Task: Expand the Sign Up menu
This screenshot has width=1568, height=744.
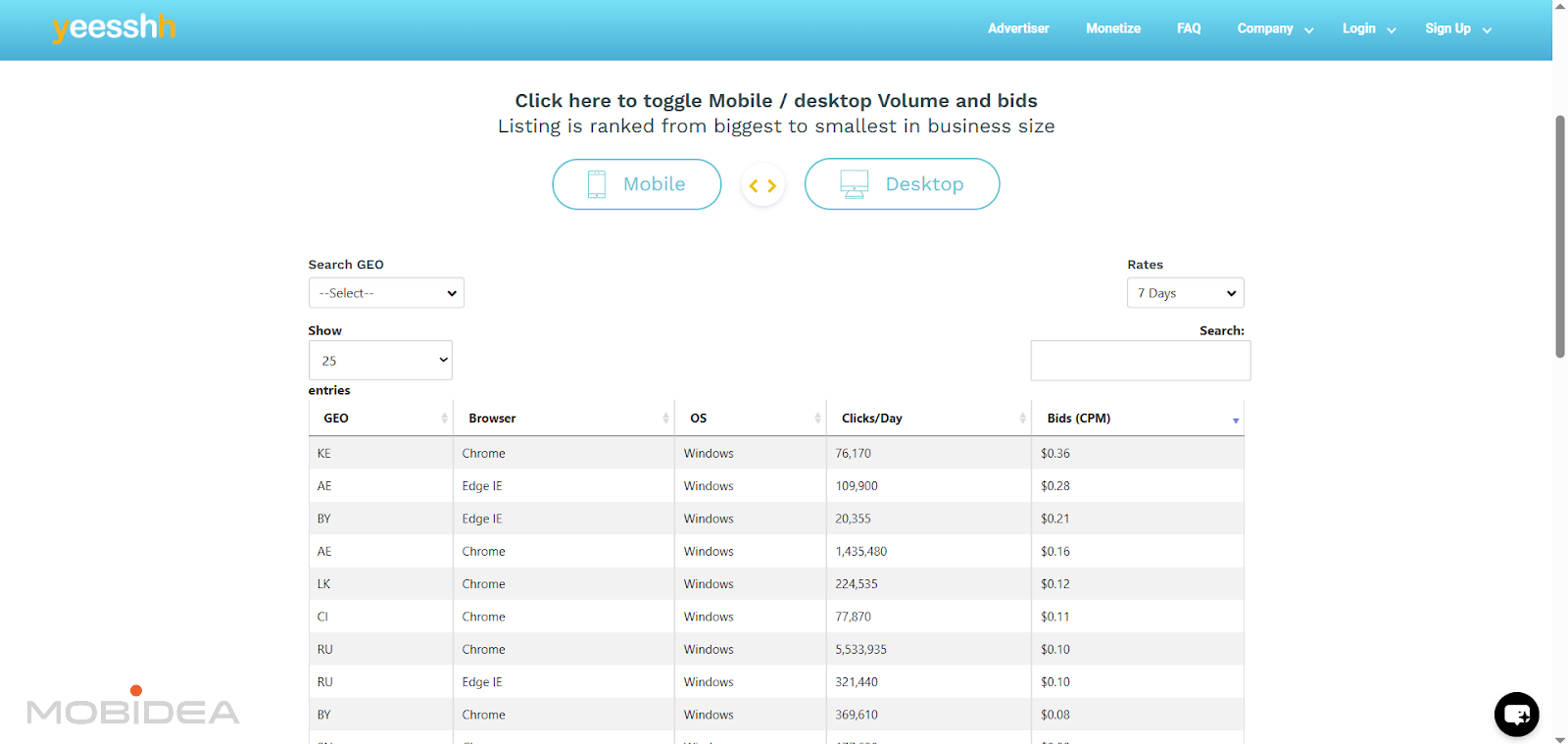Action: pos(1457,29)
